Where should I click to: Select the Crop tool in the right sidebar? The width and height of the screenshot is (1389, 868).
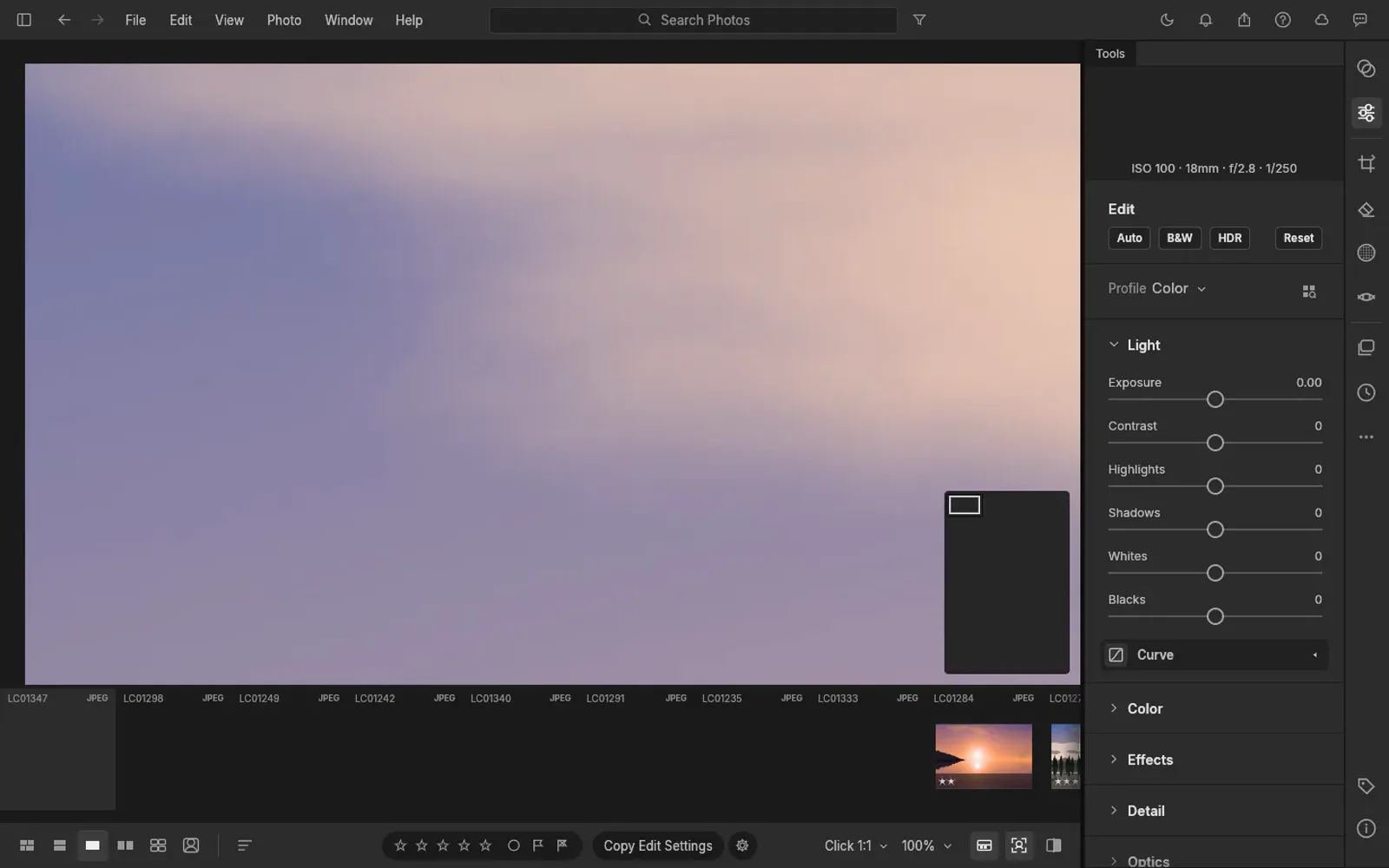(1366, 163)
